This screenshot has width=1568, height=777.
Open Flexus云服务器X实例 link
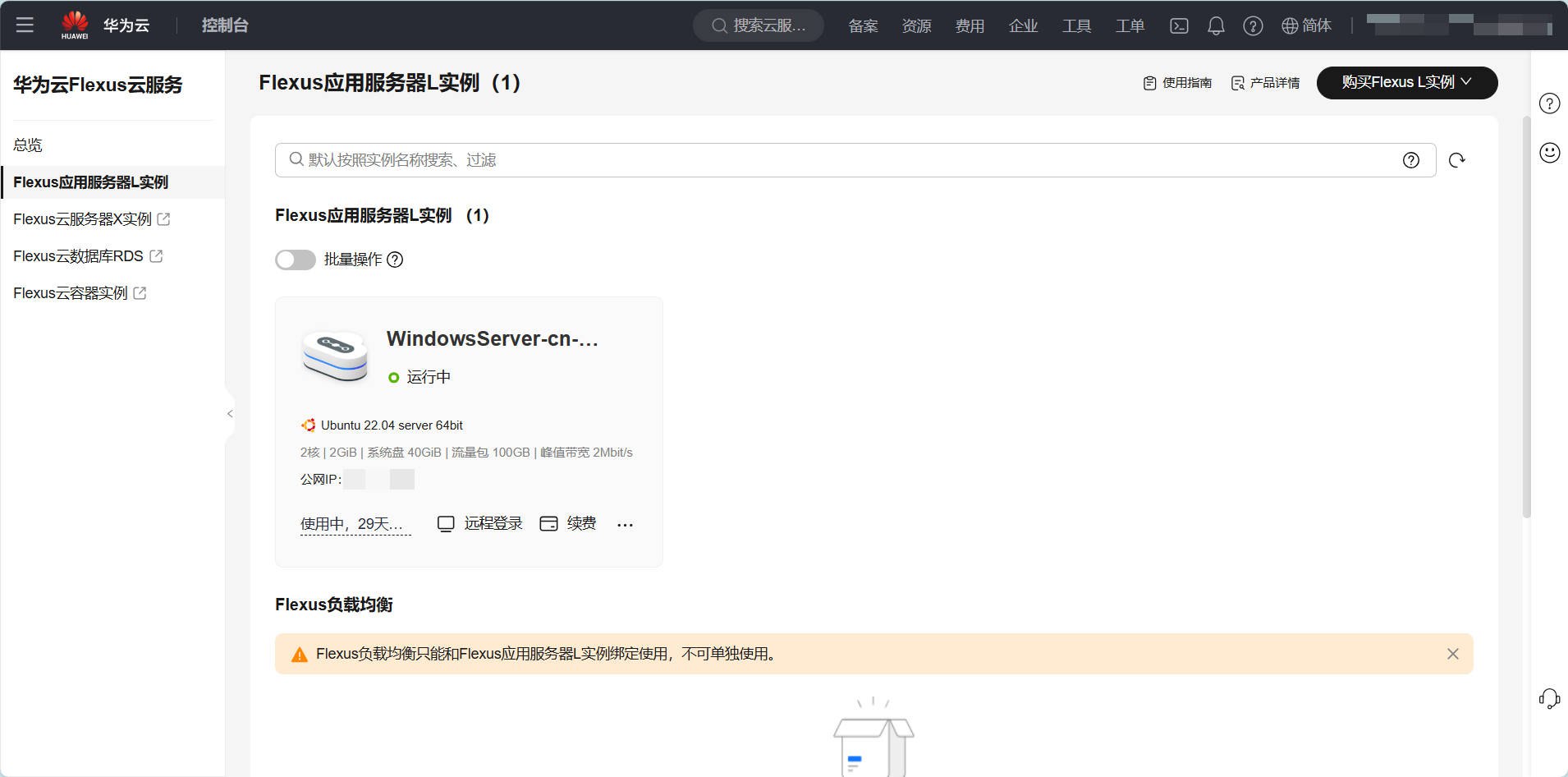(82, 219)
